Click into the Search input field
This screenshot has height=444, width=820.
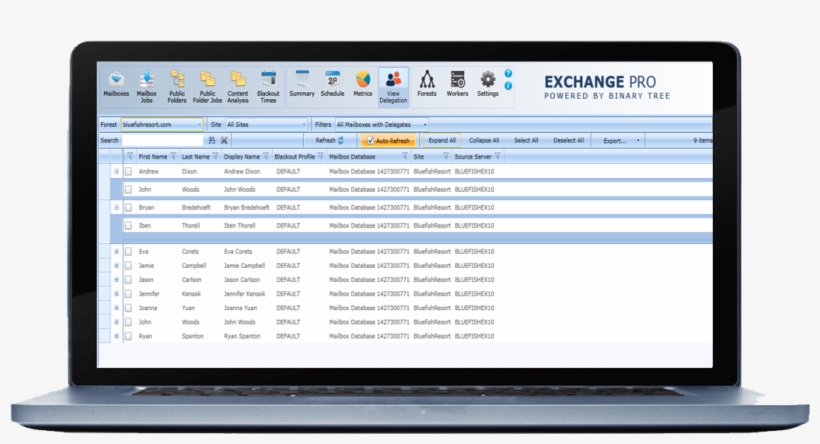click(x=163, y=140)
